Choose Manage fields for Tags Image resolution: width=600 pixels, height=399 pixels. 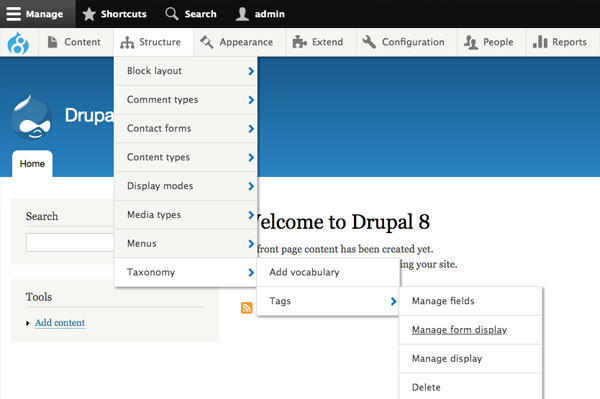[471, 301]
